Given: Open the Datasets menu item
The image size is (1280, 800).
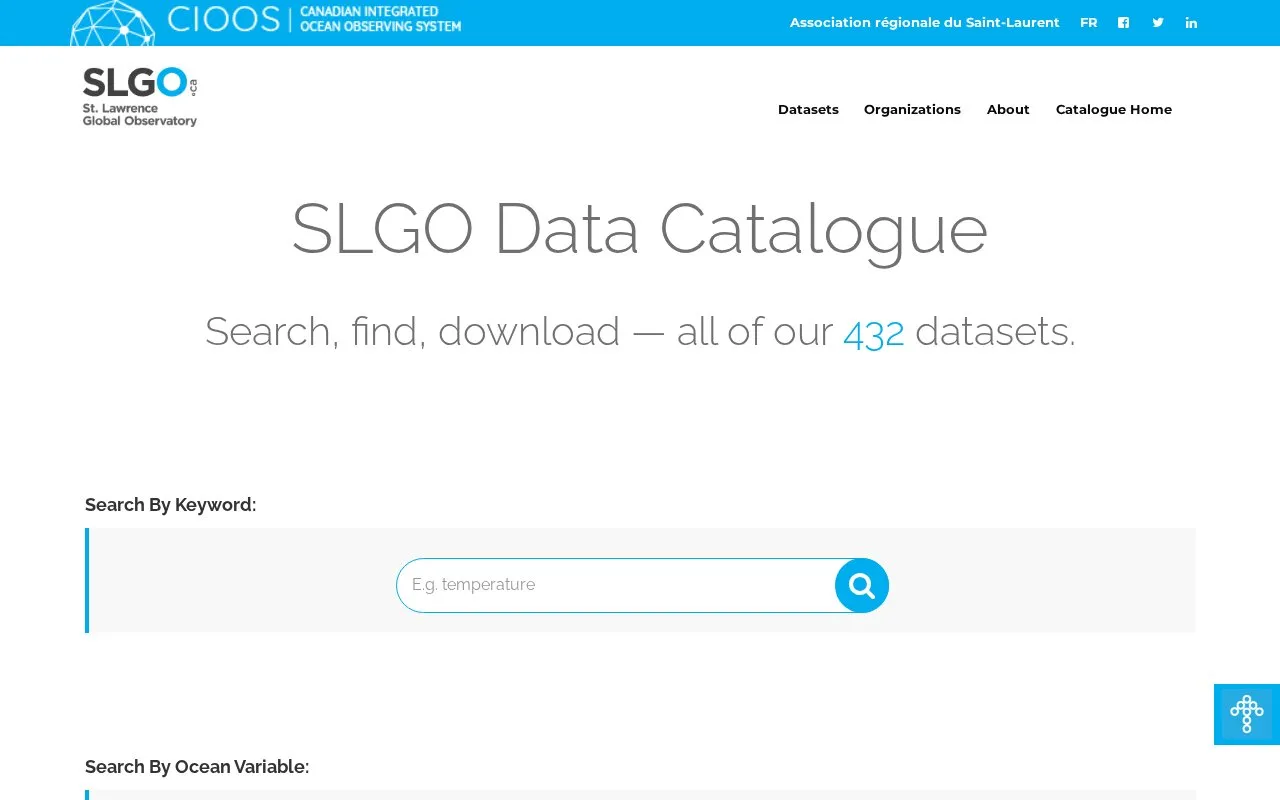Looking at the screenshot, I should 808,109.
